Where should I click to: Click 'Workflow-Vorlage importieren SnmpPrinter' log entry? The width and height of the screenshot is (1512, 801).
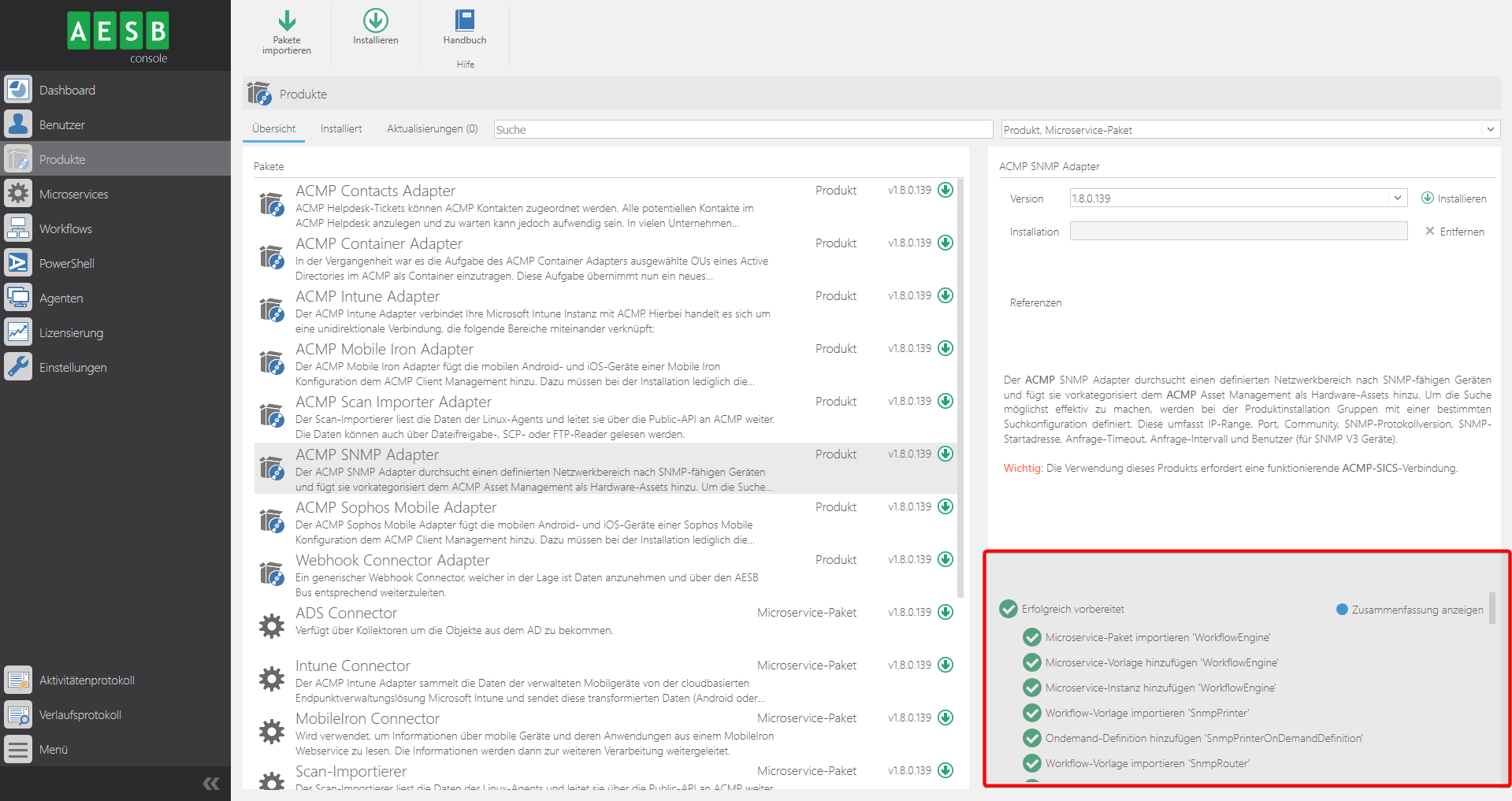click(1135, 713)
